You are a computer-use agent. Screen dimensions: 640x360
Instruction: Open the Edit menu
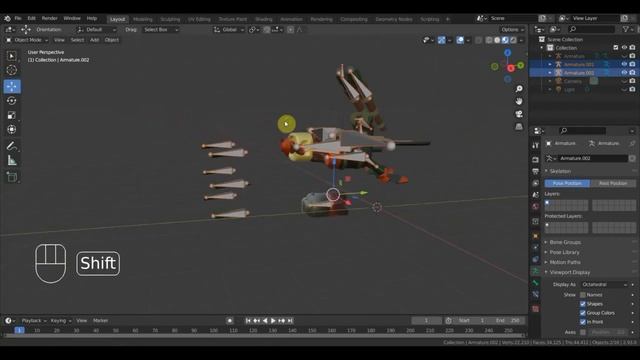click(31, 18)
